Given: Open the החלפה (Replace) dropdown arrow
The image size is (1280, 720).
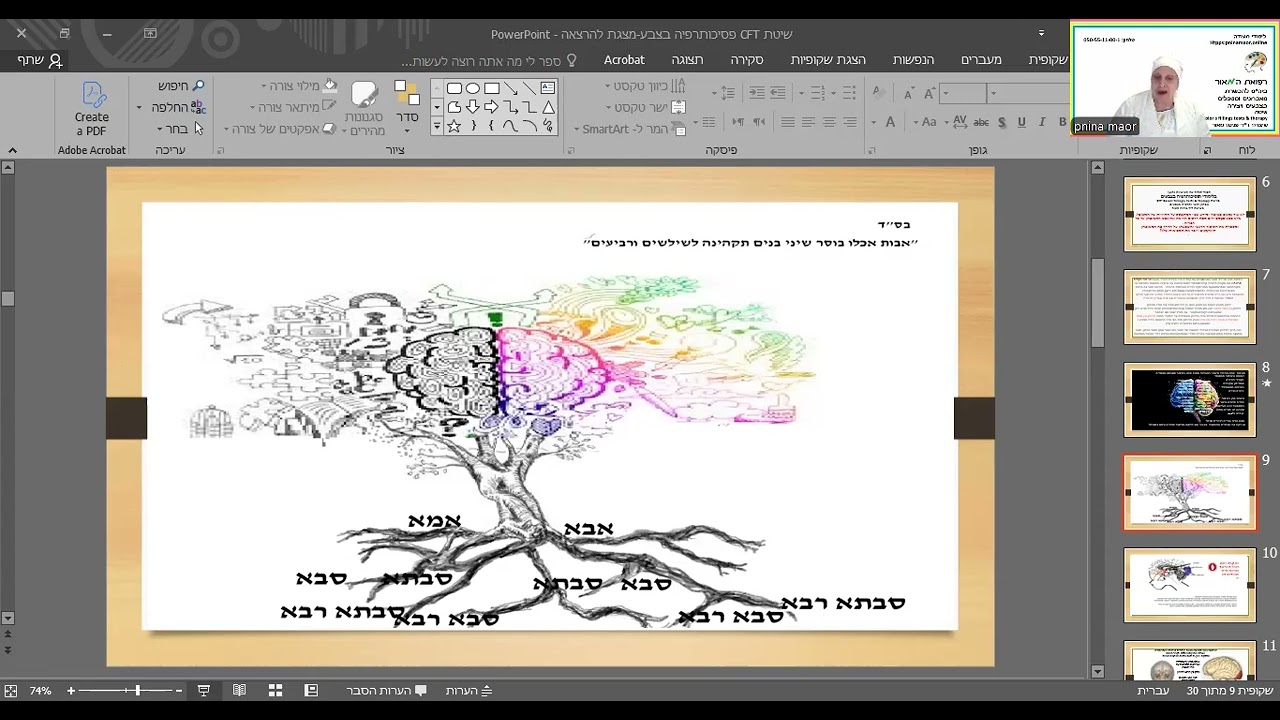Looking at the screenshot, I should click(x=140, y=107).
